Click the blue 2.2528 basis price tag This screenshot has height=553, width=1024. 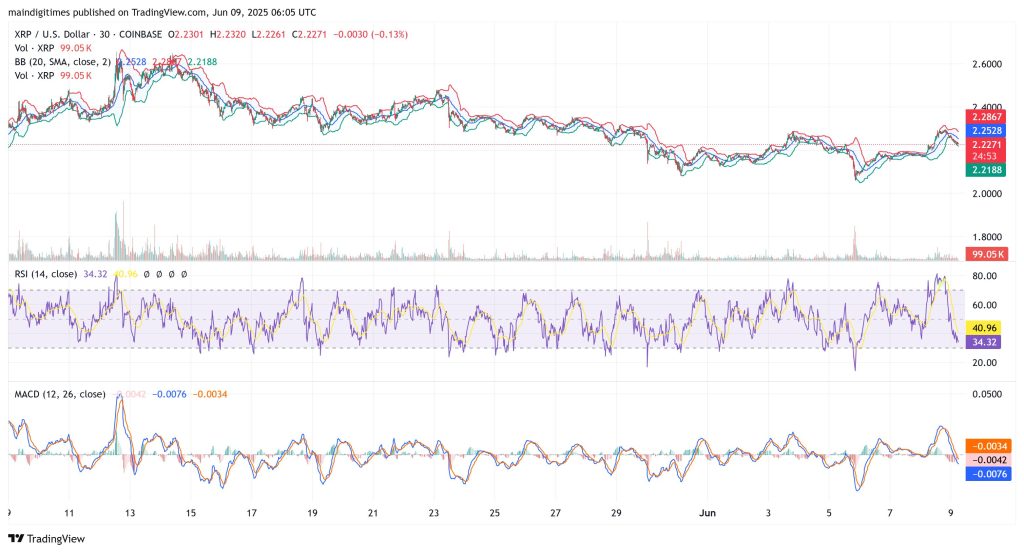(986, 130)
